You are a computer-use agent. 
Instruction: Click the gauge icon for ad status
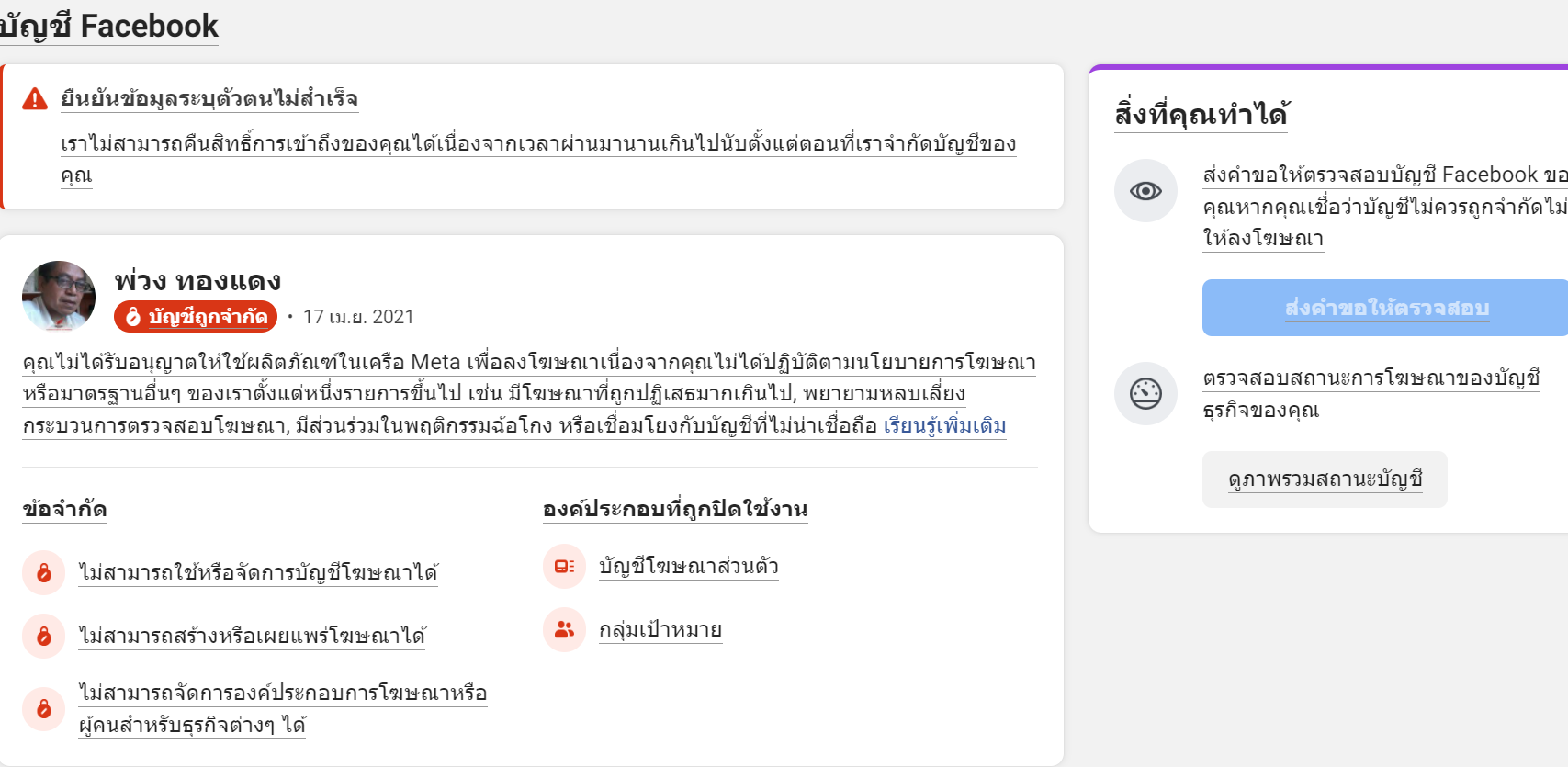(x=1145, y=394)
